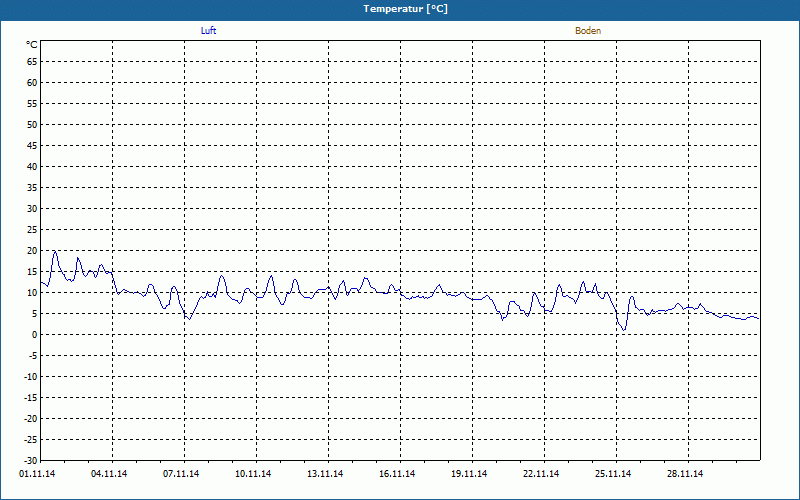This screenshot has height=500, width=800.
Task: Click the 16.11.14 date label
Action: pos(397,474)
